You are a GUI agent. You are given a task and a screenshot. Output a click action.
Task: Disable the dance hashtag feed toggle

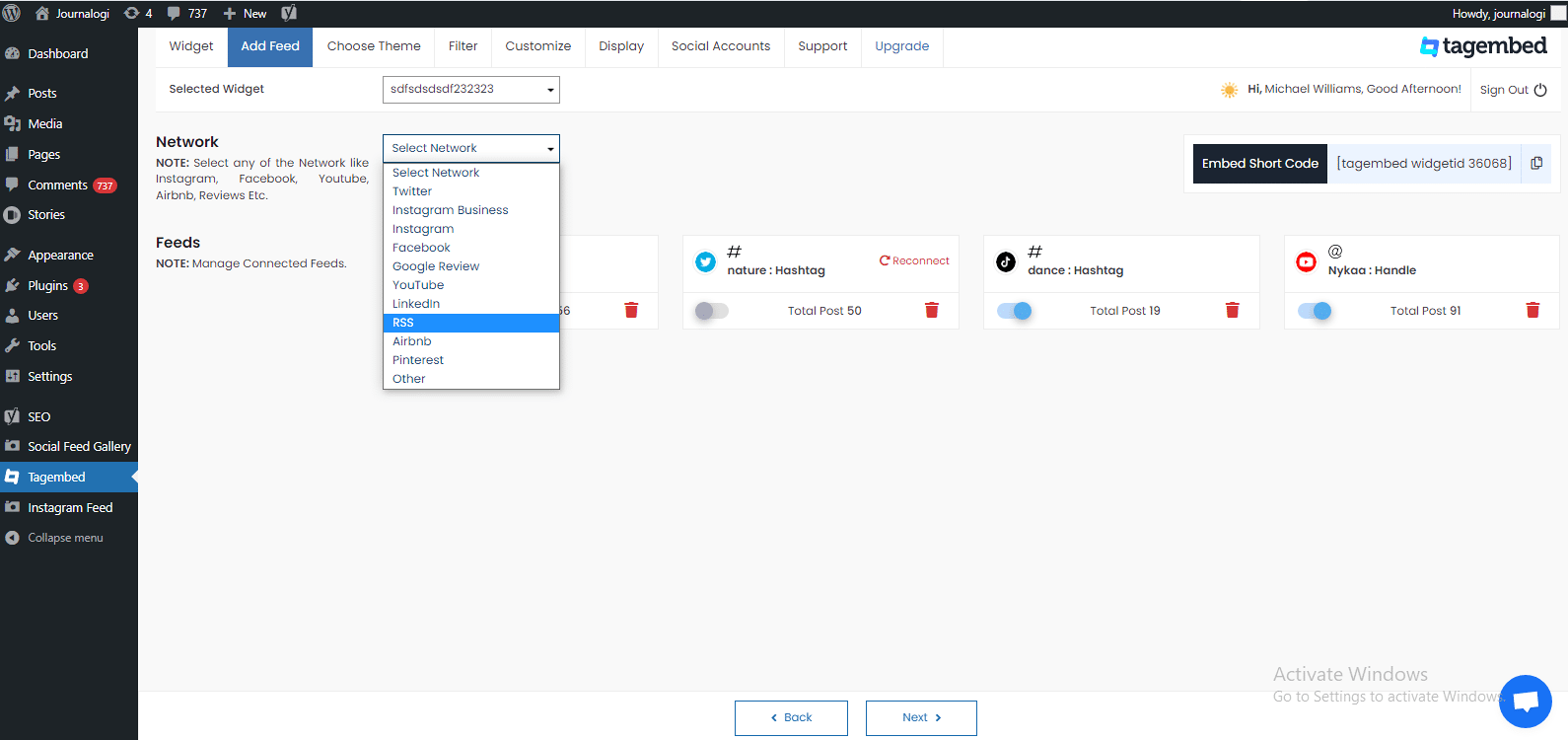click(x=1014, y=311)
